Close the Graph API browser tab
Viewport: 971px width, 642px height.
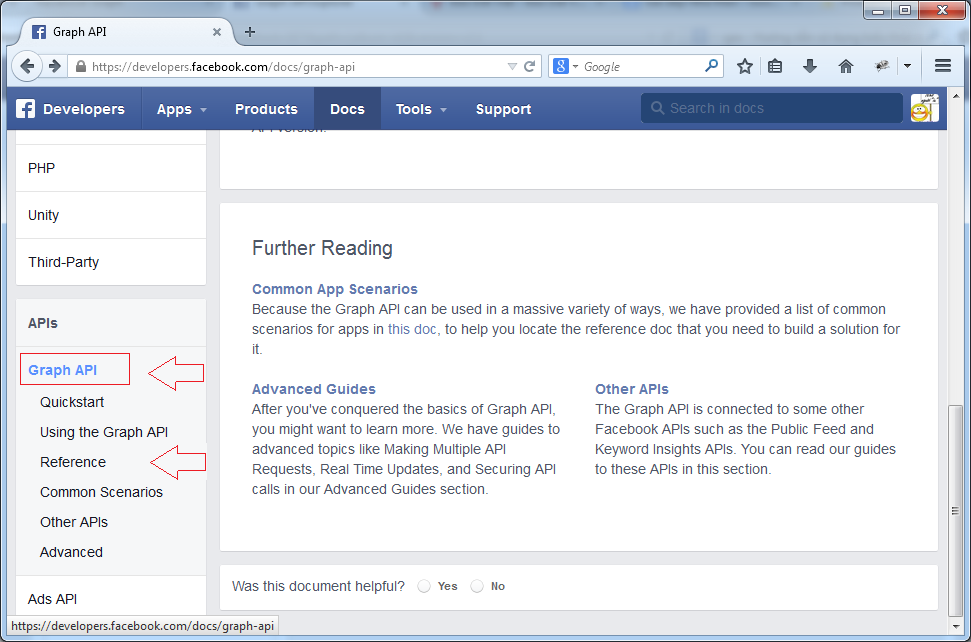(x=217, y=32)
